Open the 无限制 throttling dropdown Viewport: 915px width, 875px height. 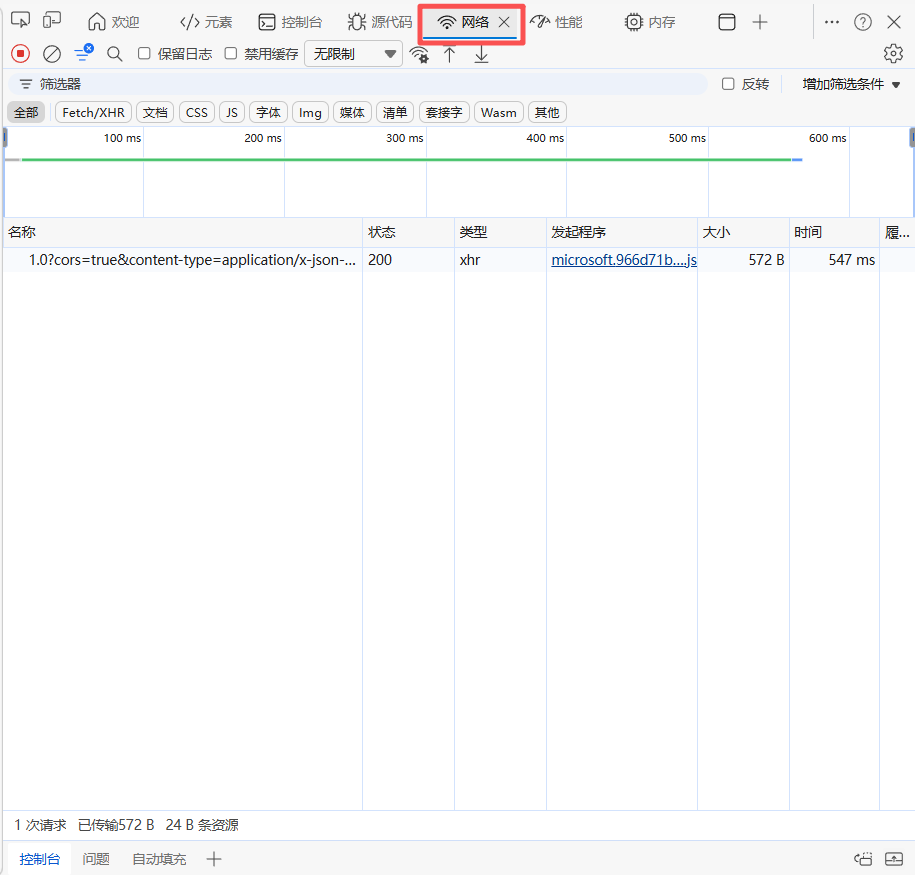coord(354,54)
